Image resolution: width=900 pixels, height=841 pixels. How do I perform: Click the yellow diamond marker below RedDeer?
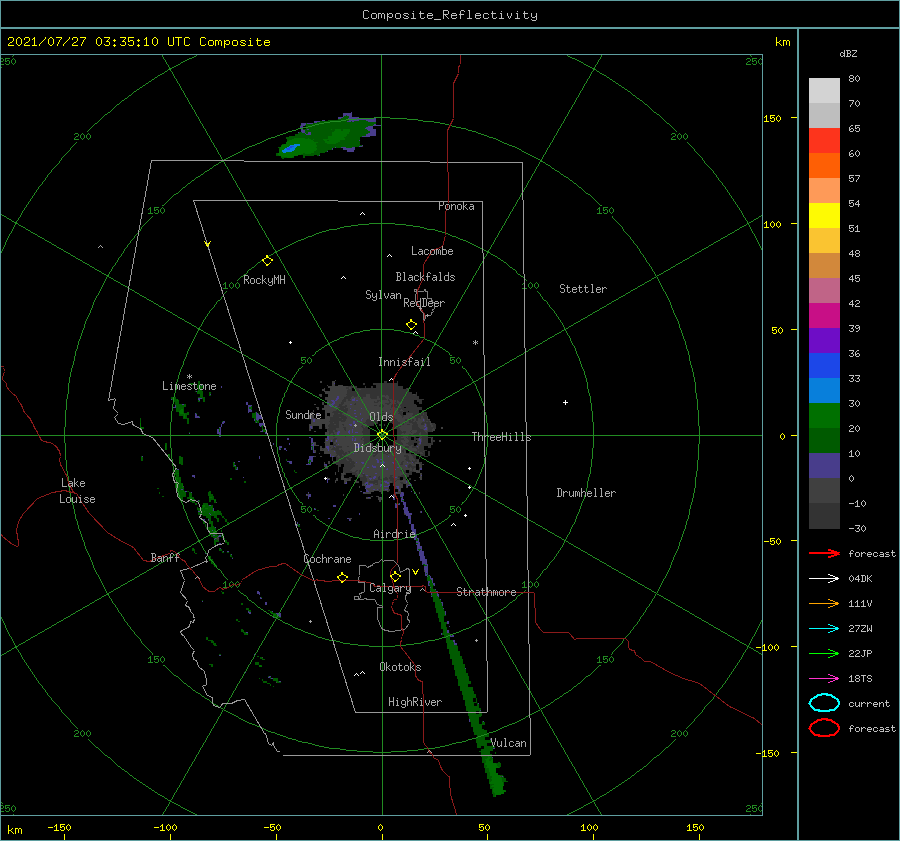pyautogui.click(x=412, y=325)
